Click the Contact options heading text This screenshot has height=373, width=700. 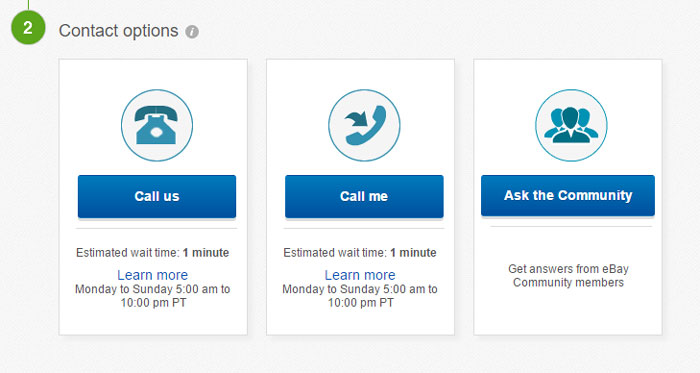pos(118,31)
